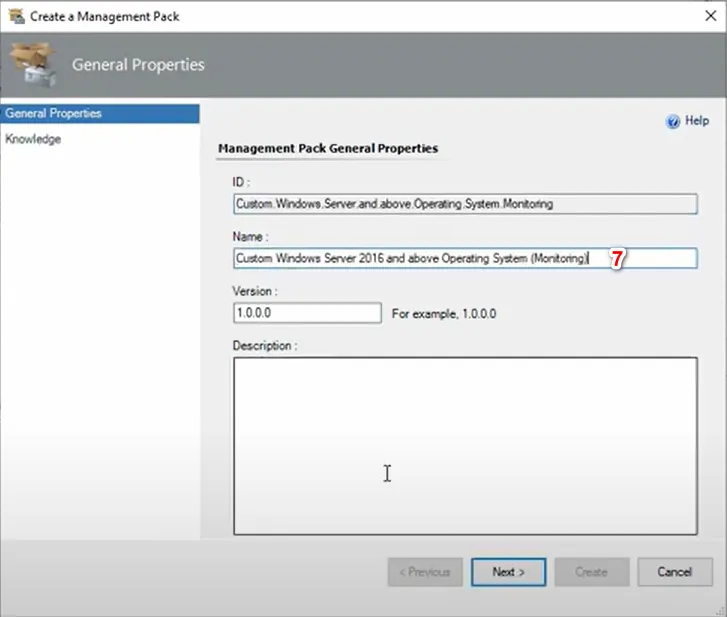This screenshot has width=727, height=617.
Task: Open the Help link
Action: point(697,121)
